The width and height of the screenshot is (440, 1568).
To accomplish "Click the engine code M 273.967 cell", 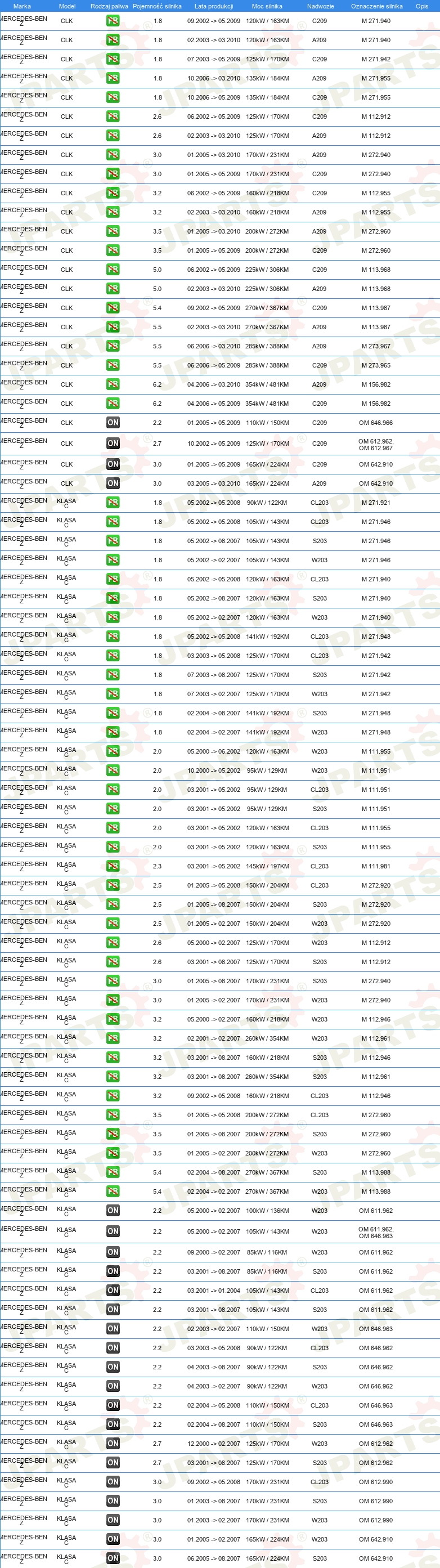I will click(376, 346).
